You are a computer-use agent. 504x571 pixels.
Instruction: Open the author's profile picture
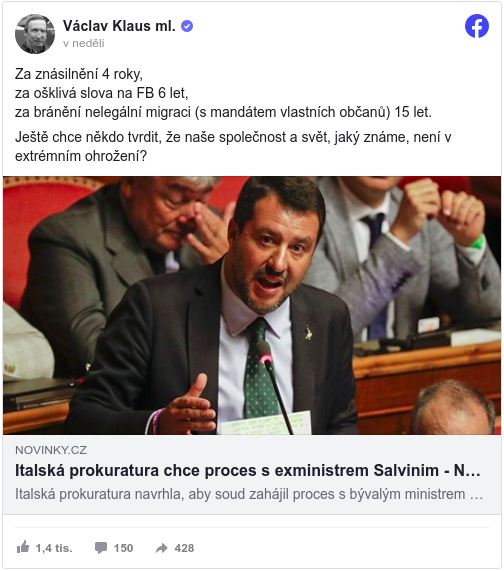tap(35, 34)
